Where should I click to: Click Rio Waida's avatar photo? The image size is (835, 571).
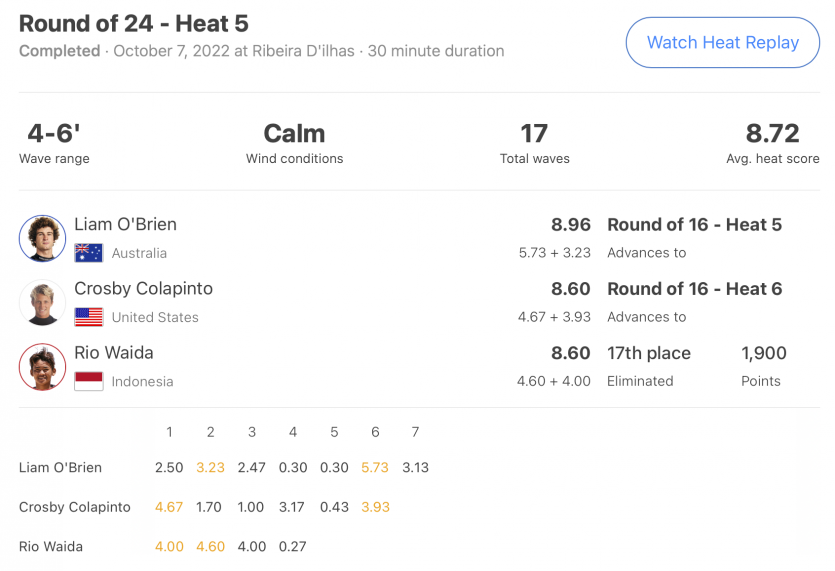pyautogui.click(x=42, y=366)
